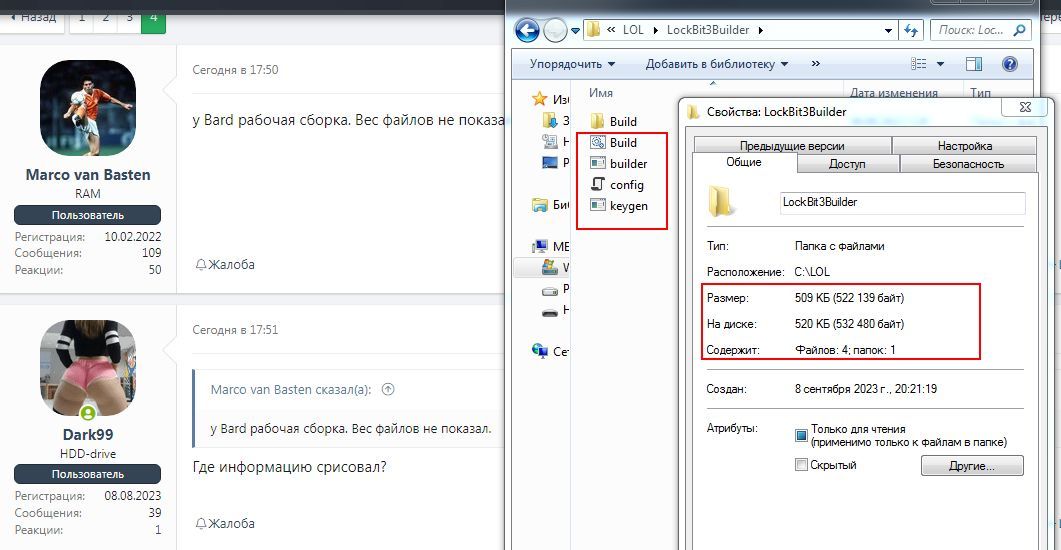Click large folder icon in Properties dialog
The image size is (1061, 550).
pyautogui.click(x=721, y=202)
